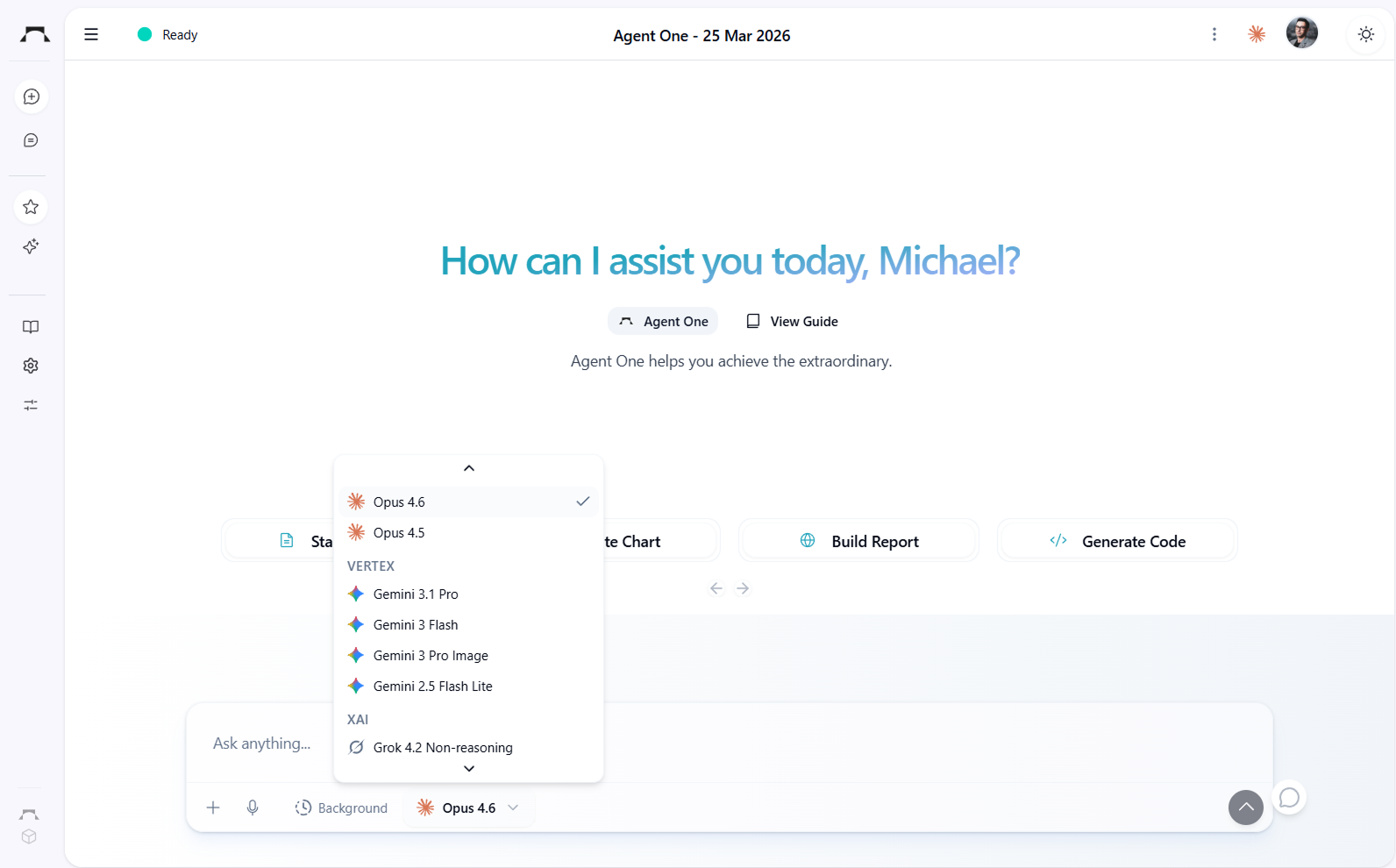Choose Gemini 3 Flash model
Viewport: 1396px width, 868px height.
tap(469, 624)
